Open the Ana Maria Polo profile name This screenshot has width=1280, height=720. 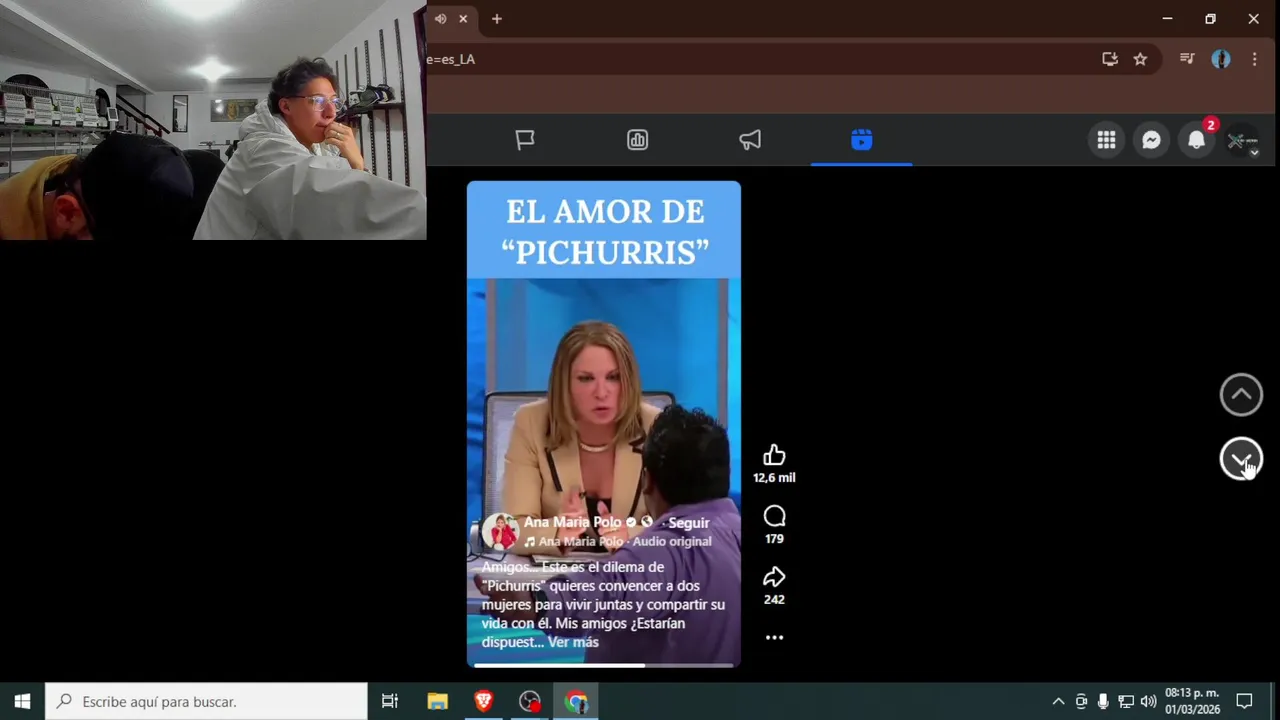point(573,522)
